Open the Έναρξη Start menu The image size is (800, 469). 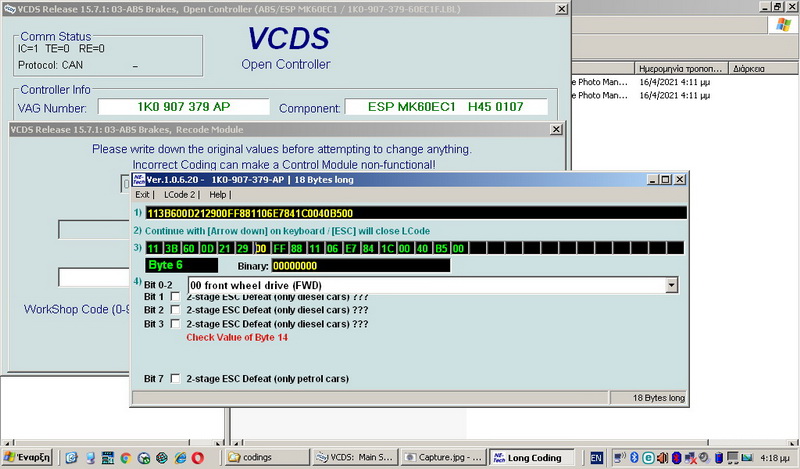tap(27, 457)
